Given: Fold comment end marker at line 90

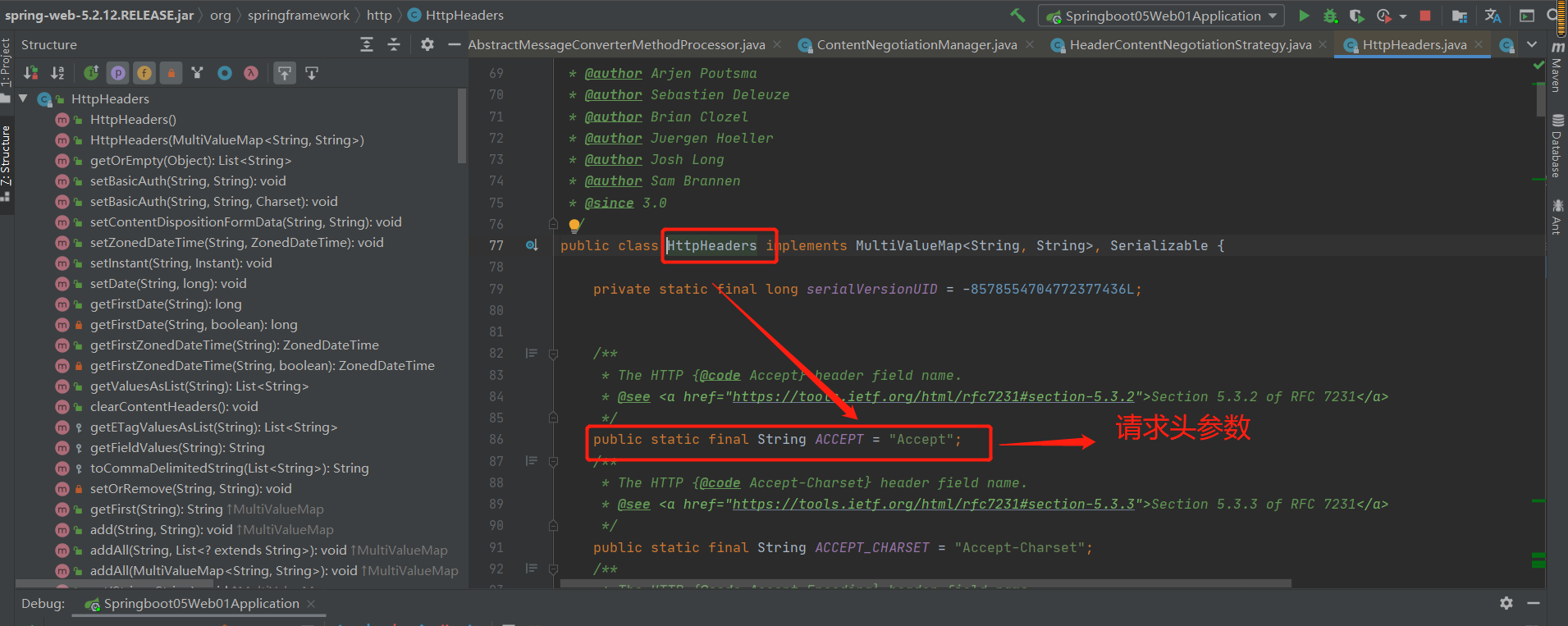Looking at the screenshot, I should click(x=553, y=525).
